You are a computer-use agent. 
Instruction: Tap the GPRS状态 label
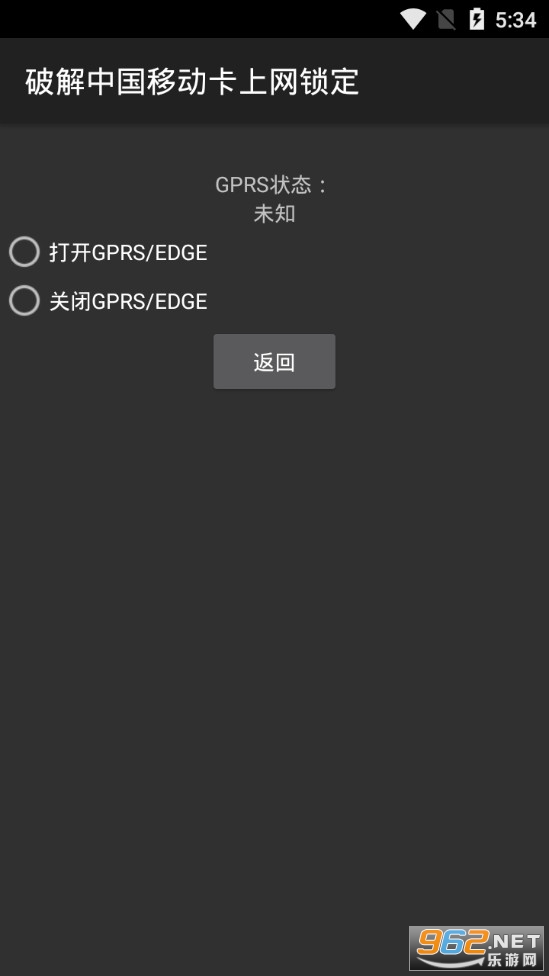pos(272,185)
